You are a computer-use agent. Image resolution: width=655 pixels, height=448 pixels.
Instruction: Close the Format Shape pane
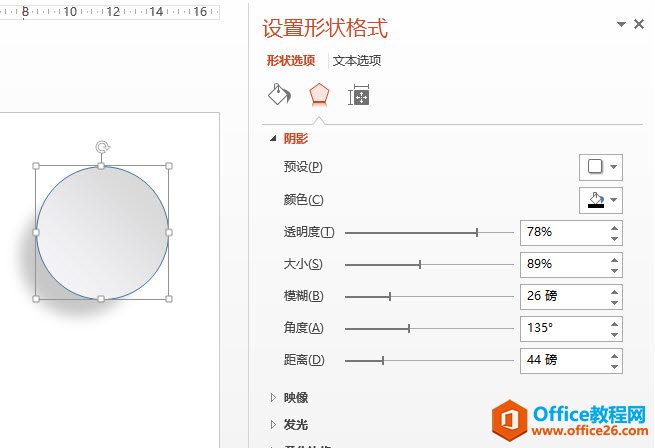(639, 24)
